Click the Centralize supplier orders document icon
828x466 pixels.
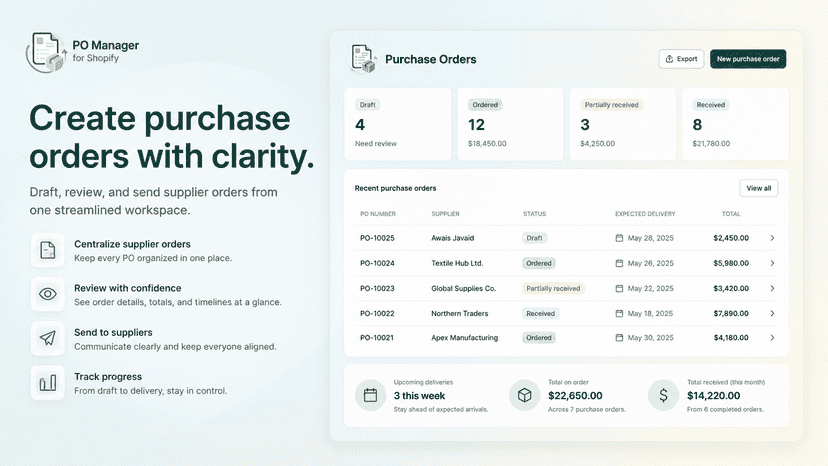point(48,250)
